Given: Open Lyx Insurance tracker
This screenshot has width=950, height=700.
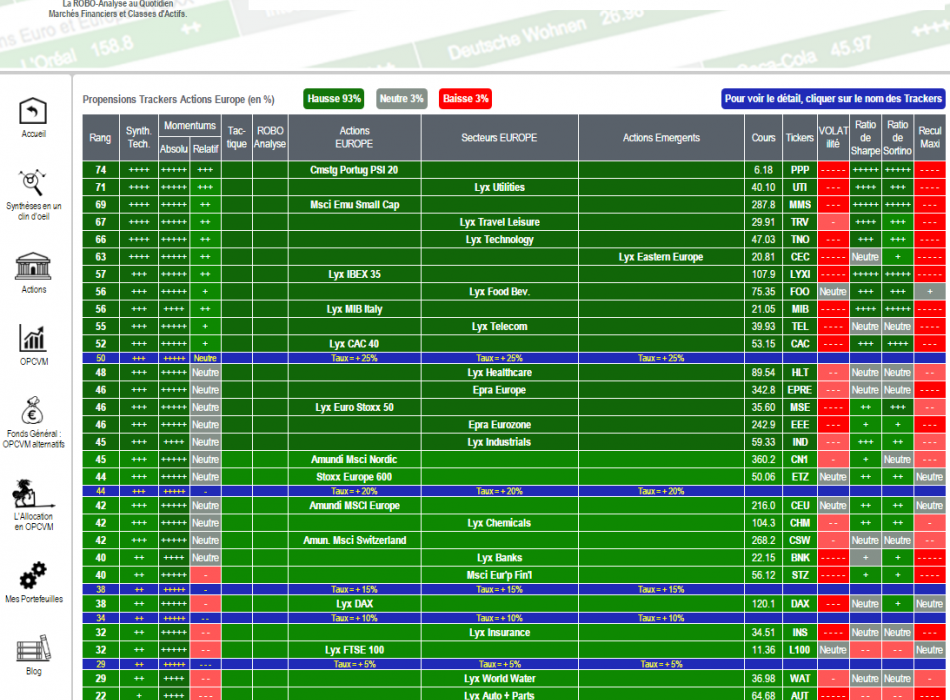Looking at the screenshot, I should [x=499, y=633].
